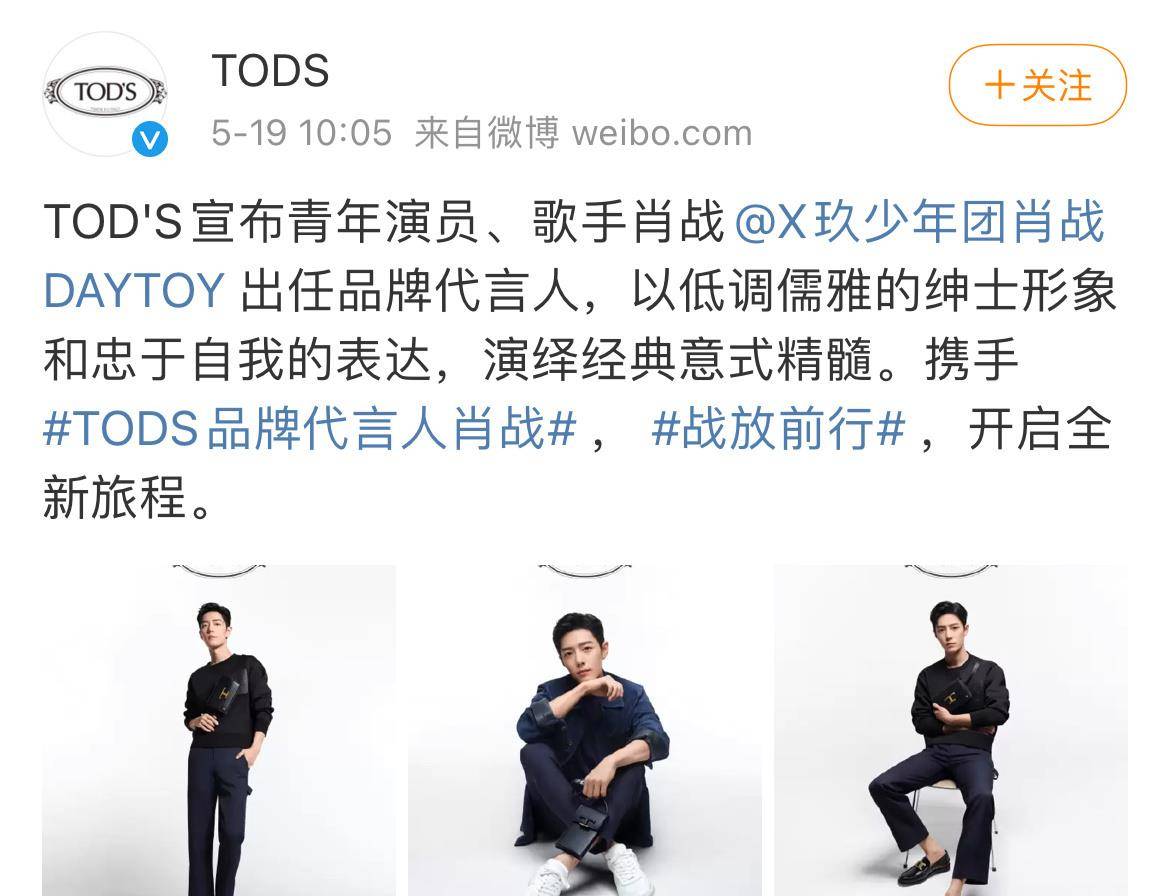Image resolution: width=1170 pixels, height=896 pixels.
Task: Click the plus sign in the follow button
Action: pyautogui.click(x=999, y=85)
